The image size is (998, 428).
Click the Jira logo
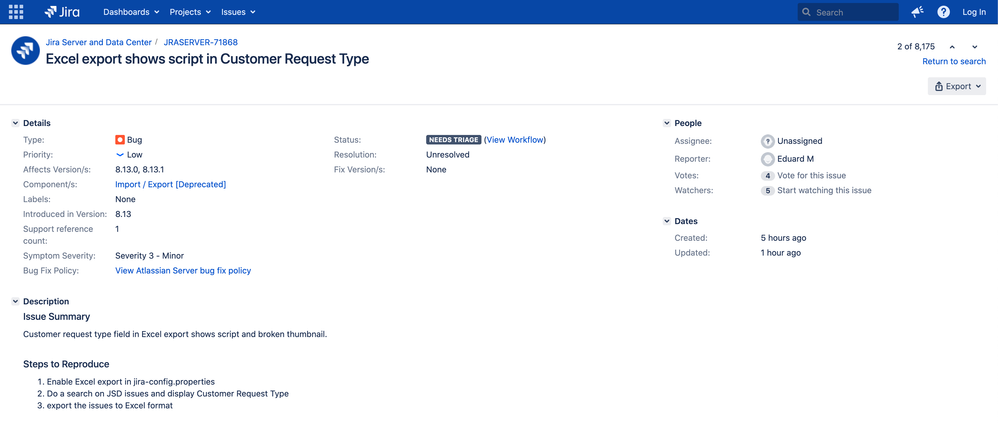[62, 11]
